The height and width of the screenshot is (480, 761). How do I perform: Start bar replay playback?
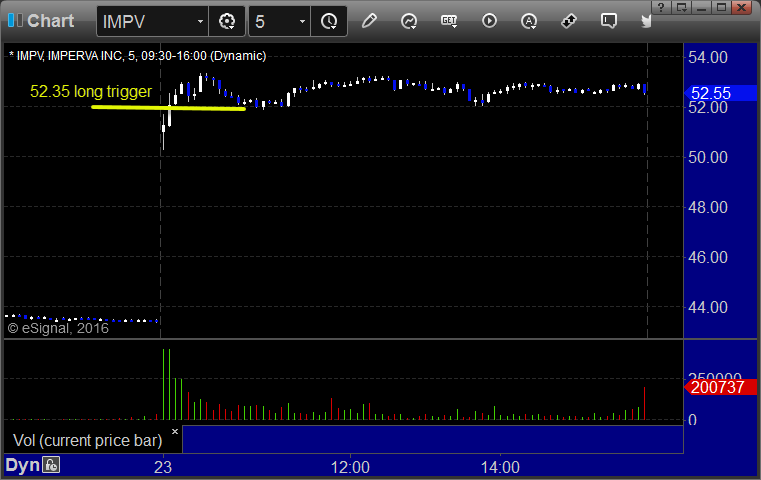click(x=489, y=21)
